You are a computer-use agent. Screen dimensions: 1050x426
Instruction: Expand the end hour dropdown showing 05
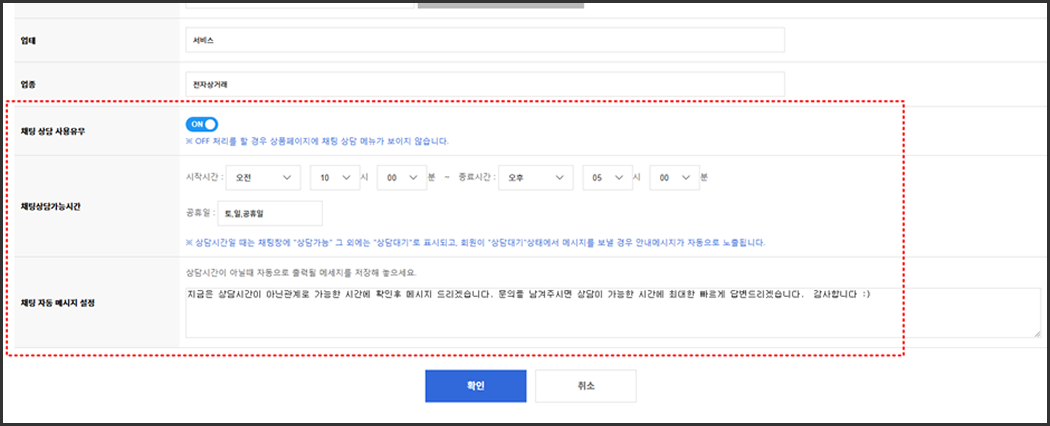point(607,177)
